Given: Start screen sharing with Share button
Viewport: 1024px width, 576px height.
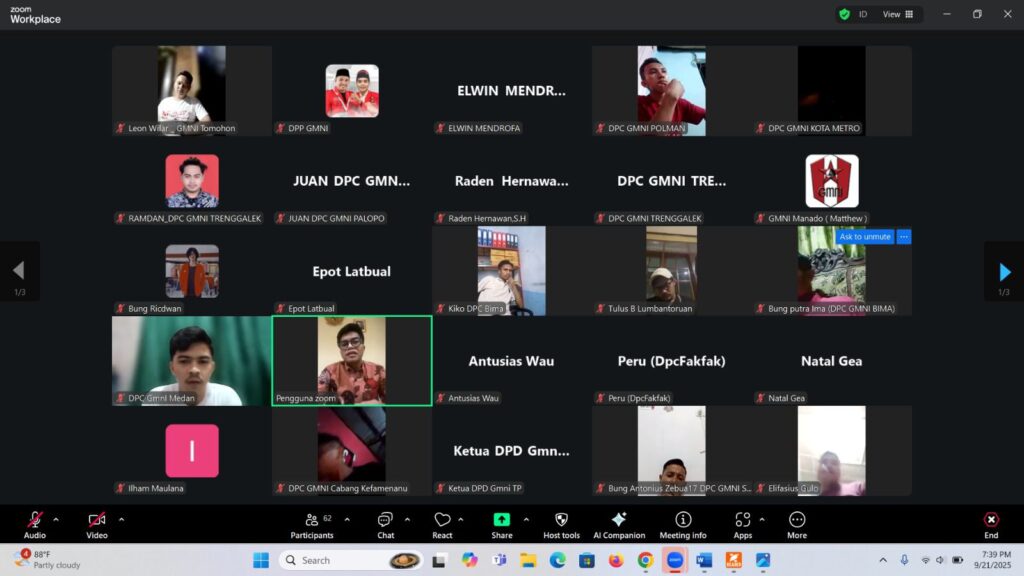Looking at the screenshot, I should point(501,524).
